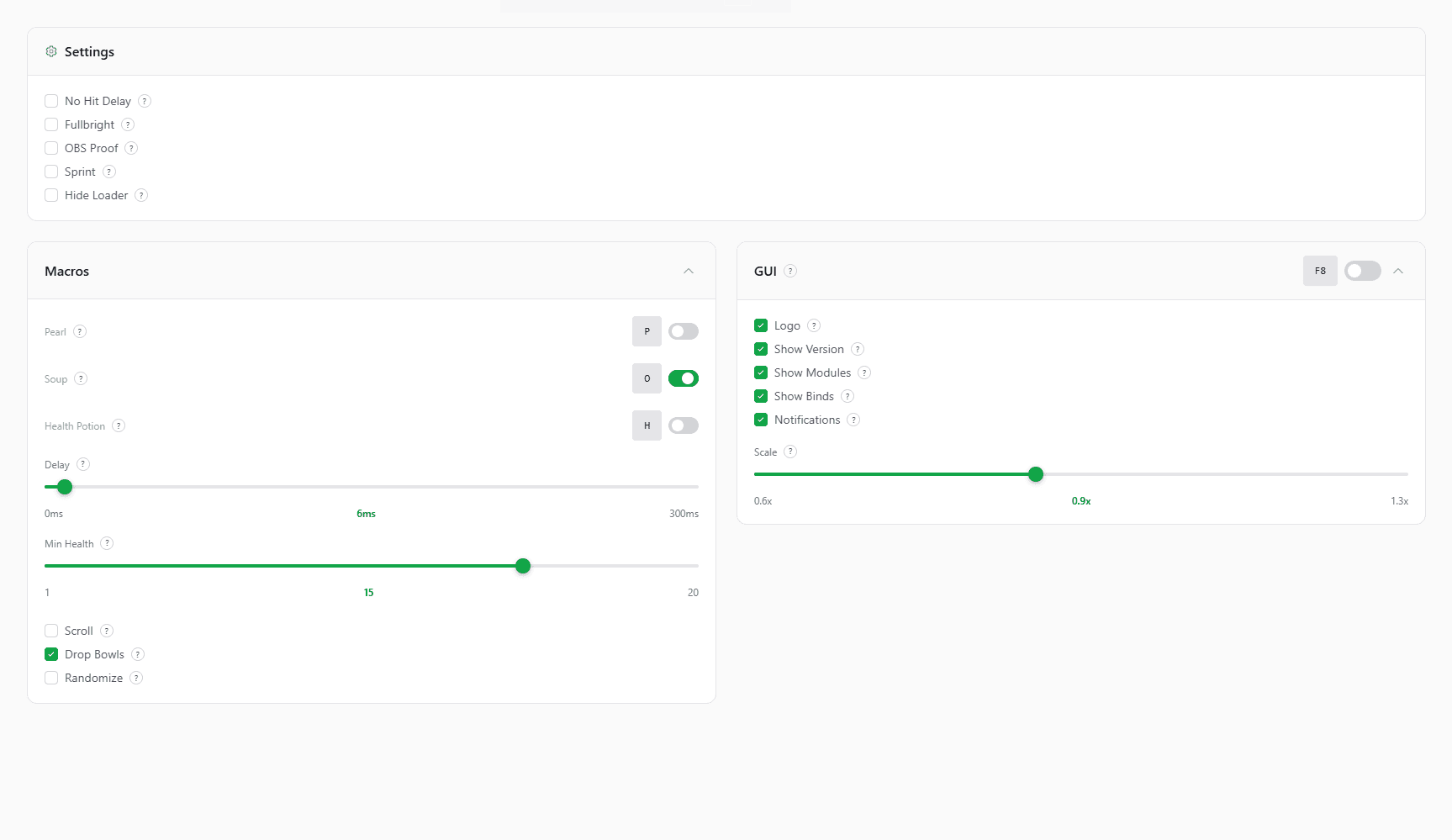The image size is (1452, 840).
Task: Click the help icon beside Show Modules
Action: pyautogui.click(x=864, y=372)
